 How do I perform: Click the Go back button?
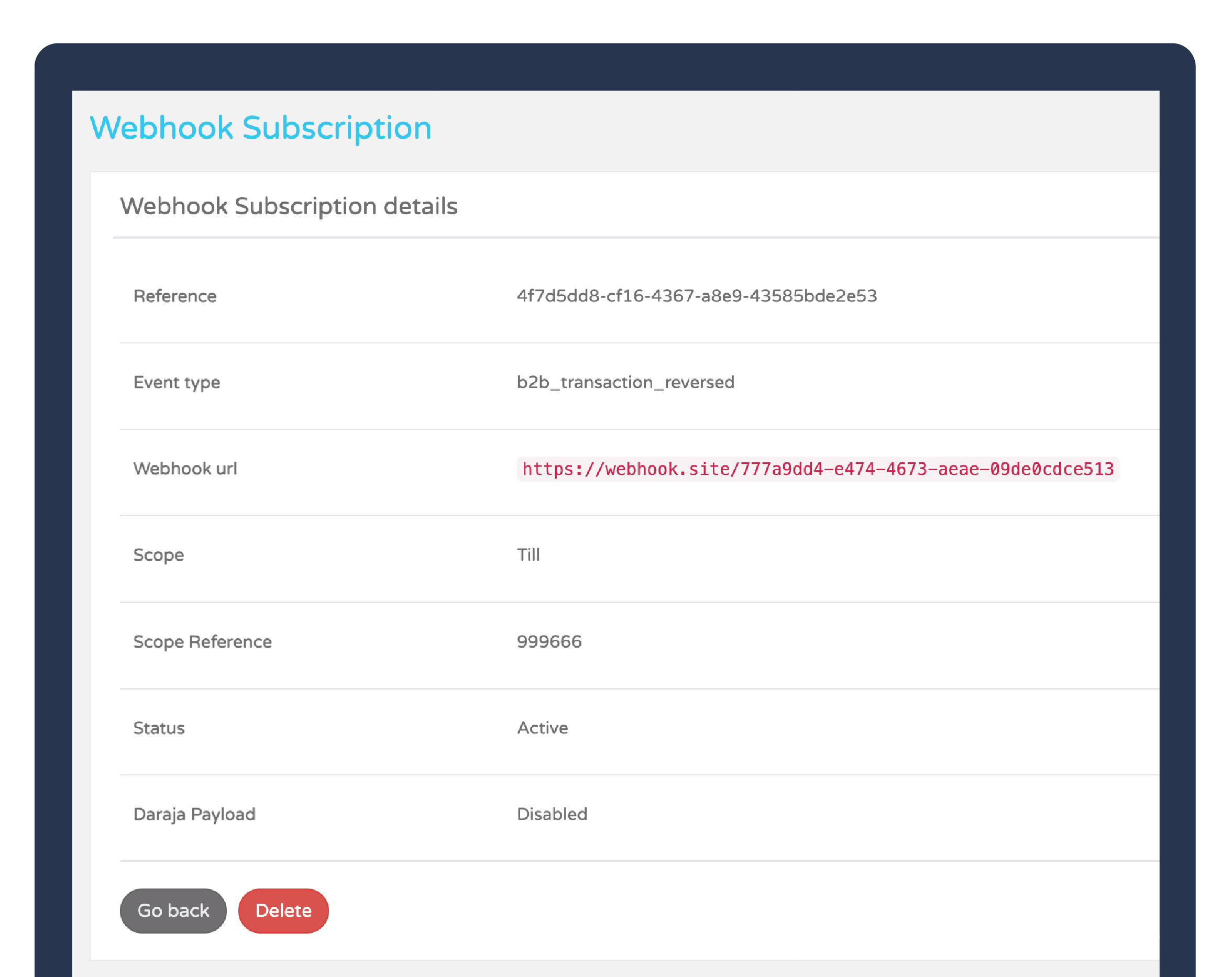pos(173,911)
